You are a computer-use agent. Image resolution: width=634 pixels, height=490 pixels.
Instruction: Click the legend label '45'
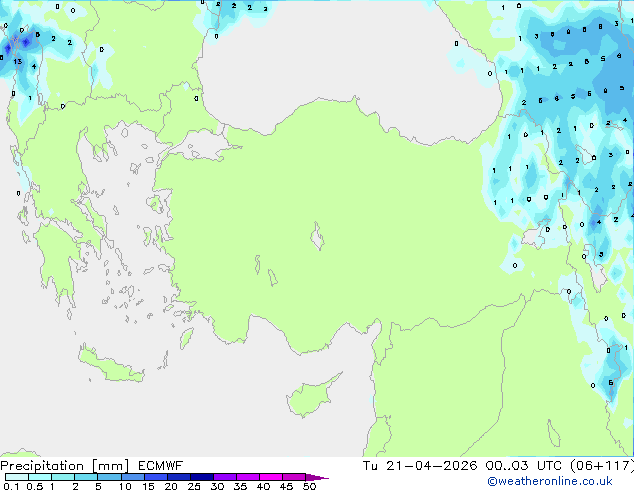[x=286, y=486]
